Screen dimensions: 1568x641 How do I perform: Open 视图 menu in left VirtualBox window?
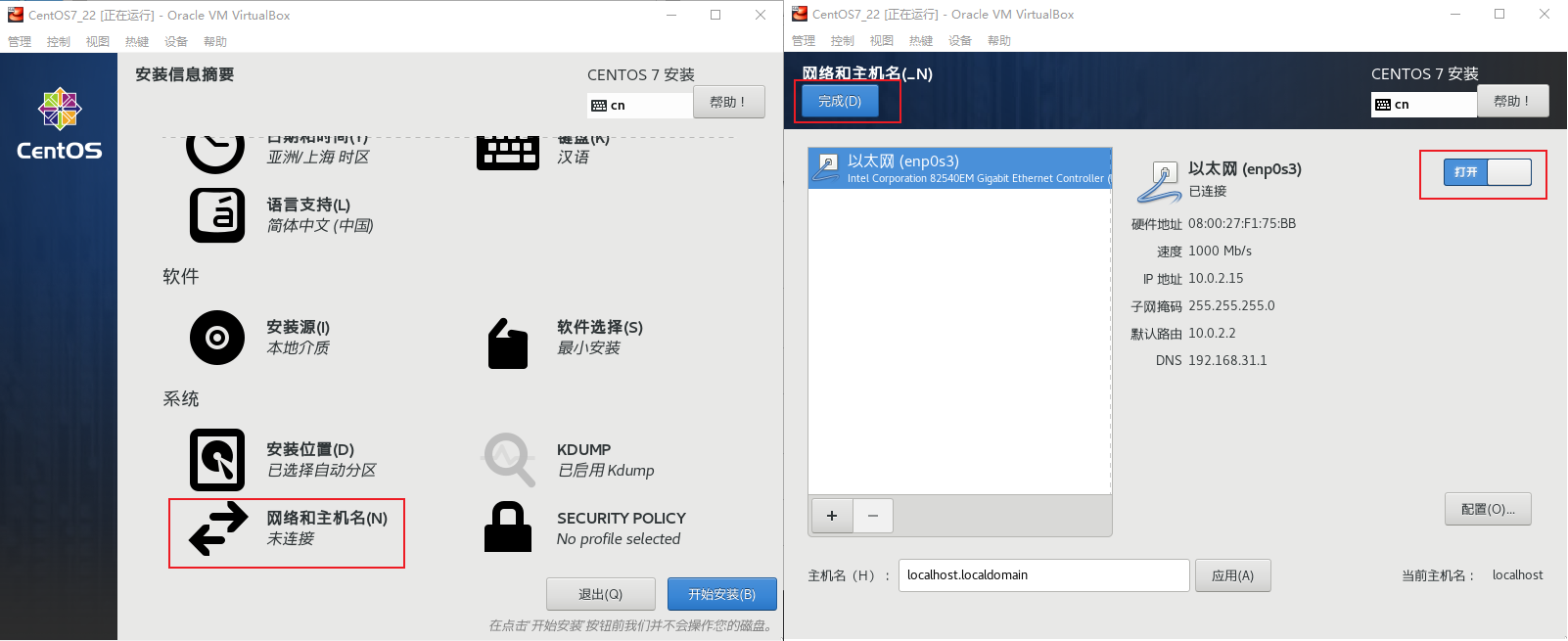(x=98, y=42)
